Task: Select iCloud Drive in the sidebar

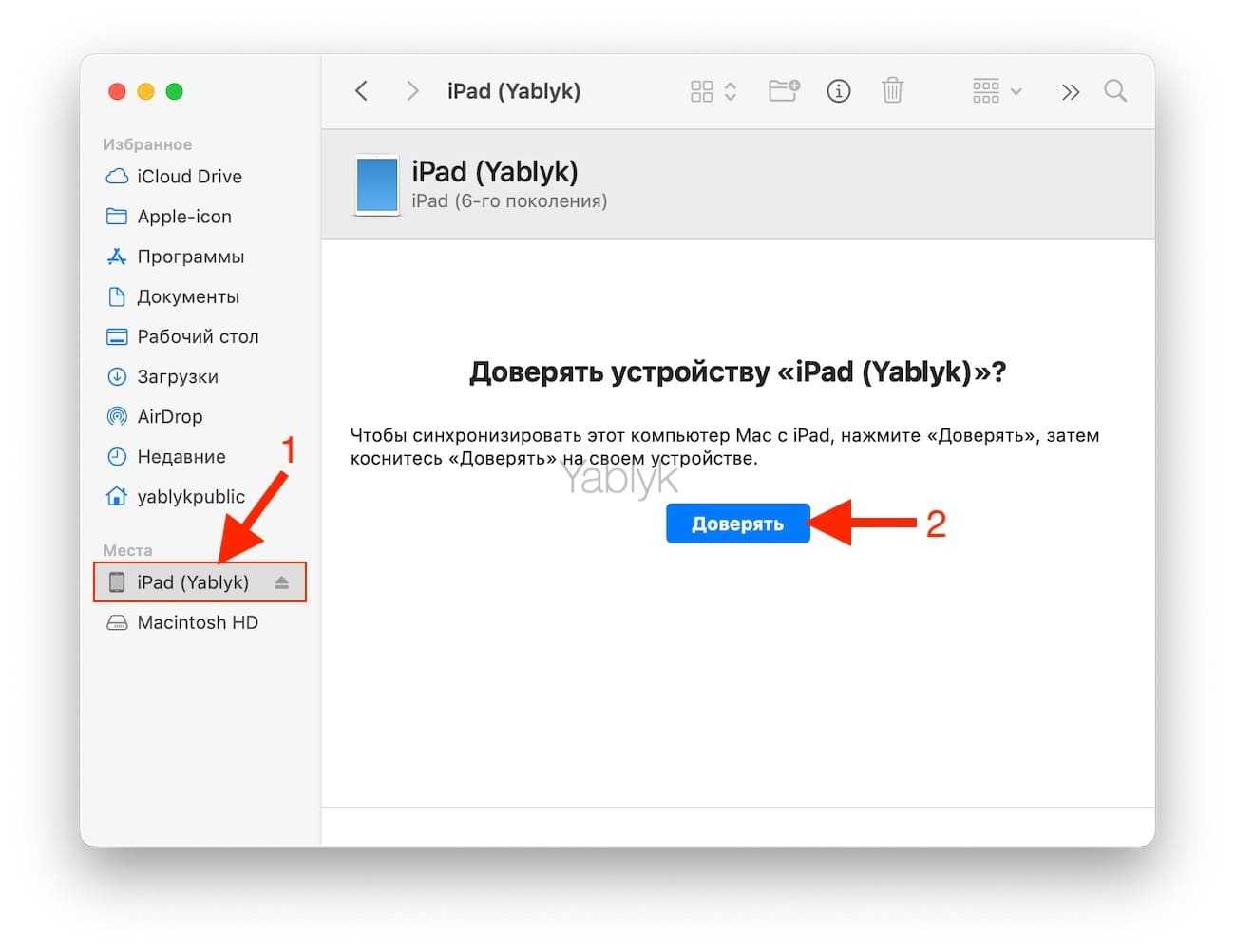Action: [x=189, y=177]
